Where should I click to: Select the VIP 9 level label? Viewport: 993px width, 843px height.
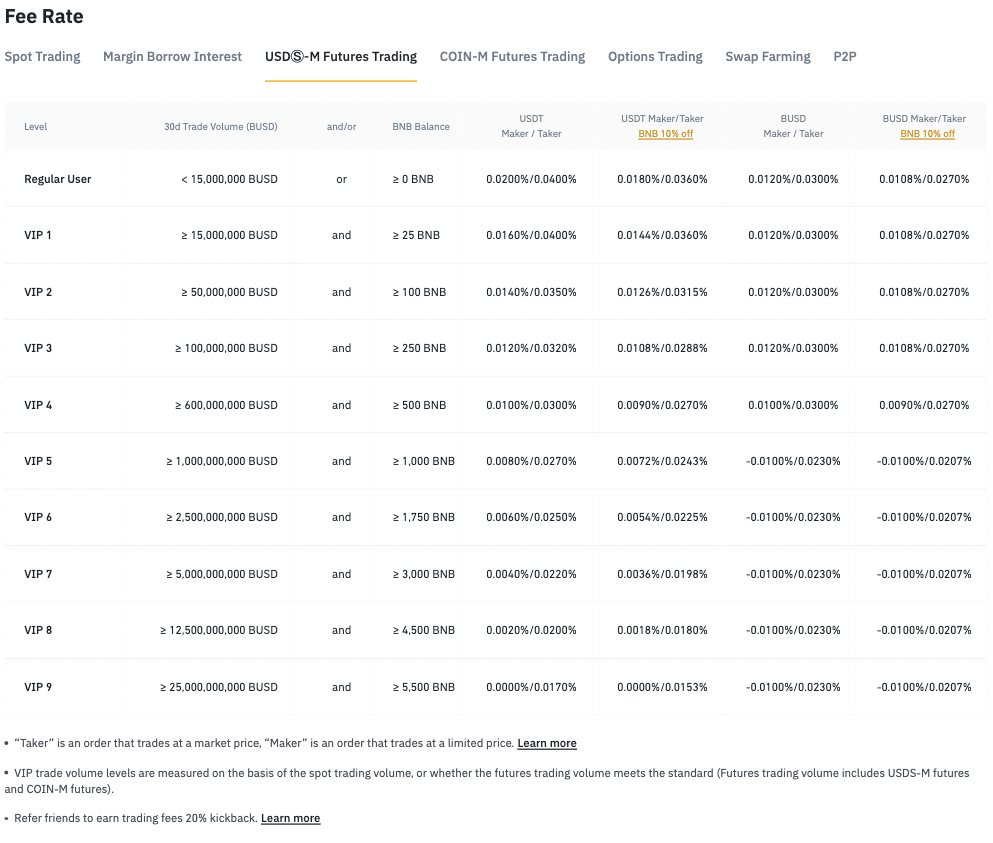click(38, 687)
